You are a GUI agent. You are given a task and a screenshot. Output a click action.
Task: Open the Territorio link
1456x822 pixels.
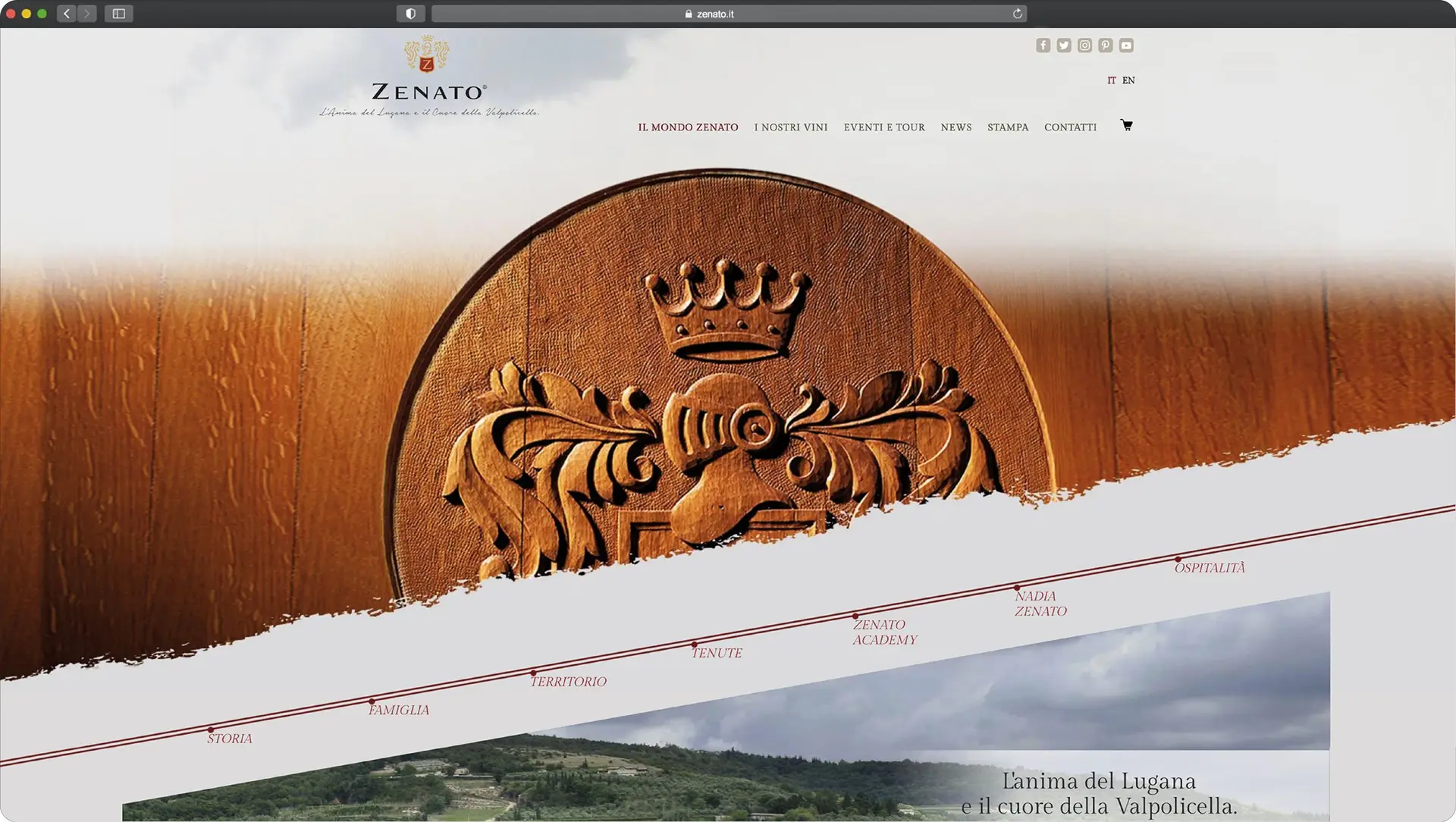(x=568, y=682)
